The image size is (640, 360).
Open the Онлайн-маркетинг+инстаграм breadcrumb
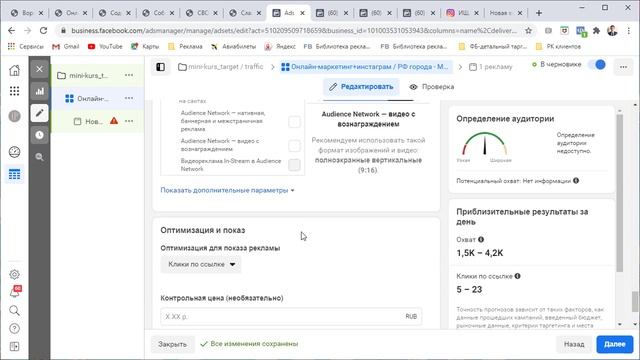point(365,67)
